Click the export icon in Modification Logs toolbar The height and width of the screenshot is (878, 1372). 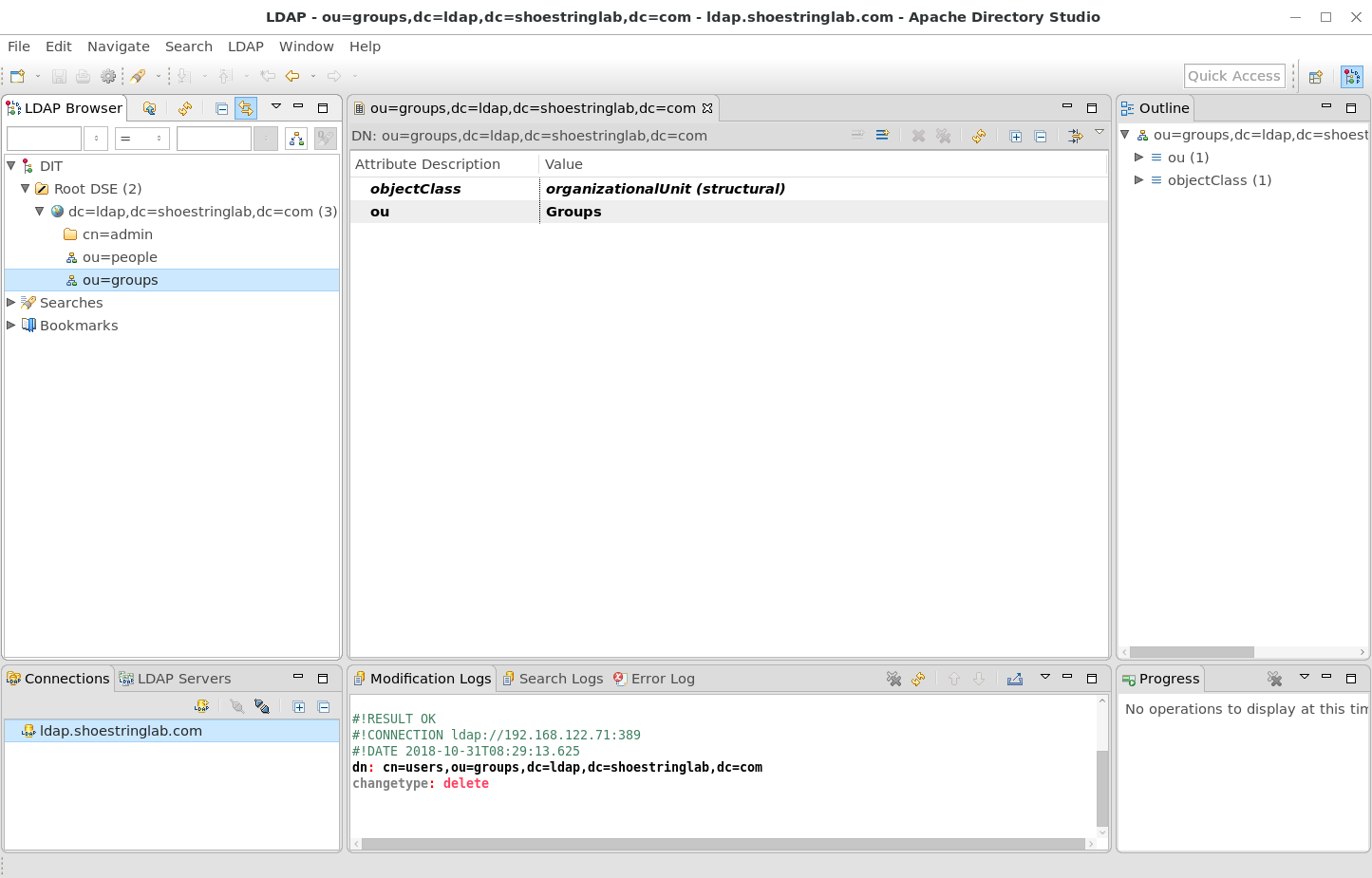(1015, 679)
